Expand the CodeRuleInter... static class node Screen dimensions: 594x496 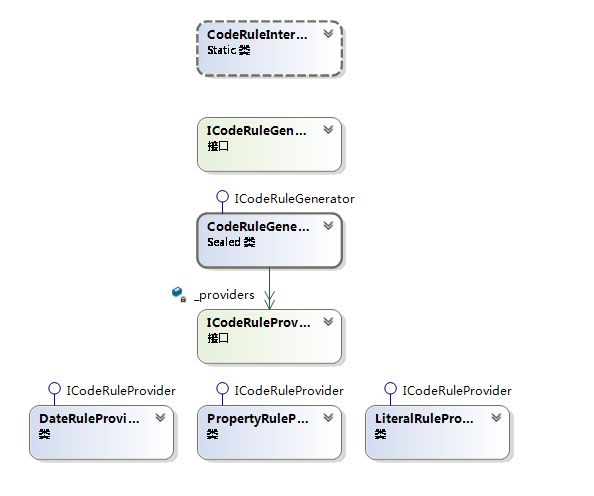click(328, 34)
